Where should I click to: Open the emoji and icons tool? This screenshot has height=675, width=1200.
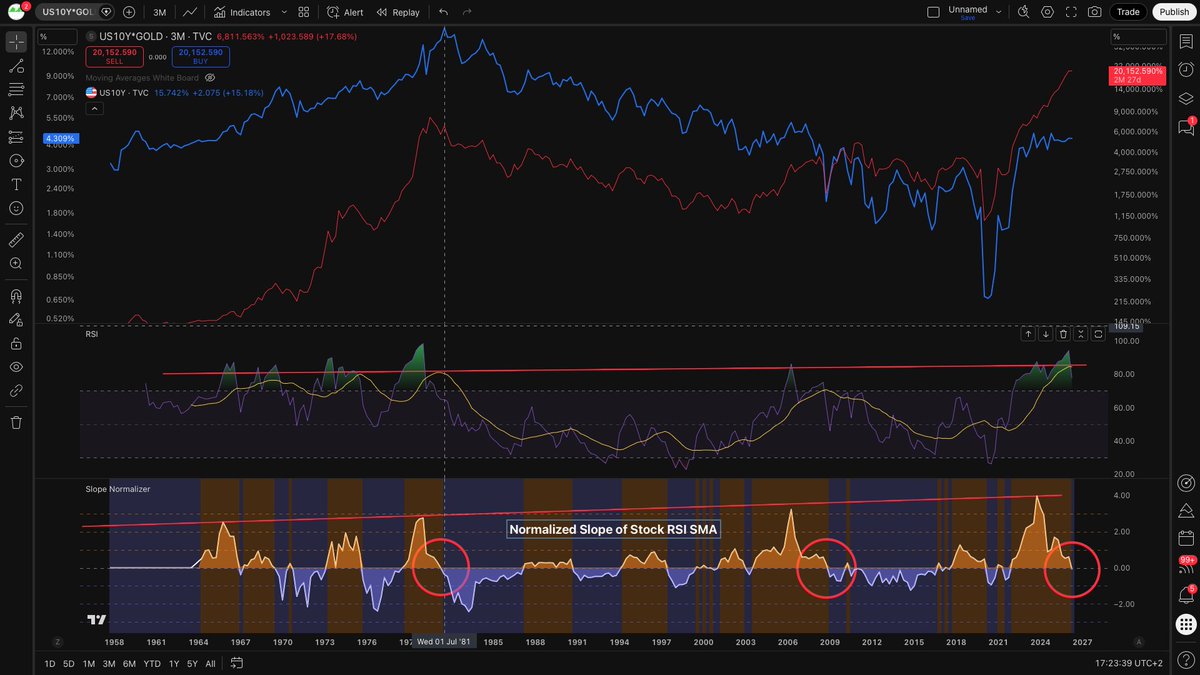16,208
